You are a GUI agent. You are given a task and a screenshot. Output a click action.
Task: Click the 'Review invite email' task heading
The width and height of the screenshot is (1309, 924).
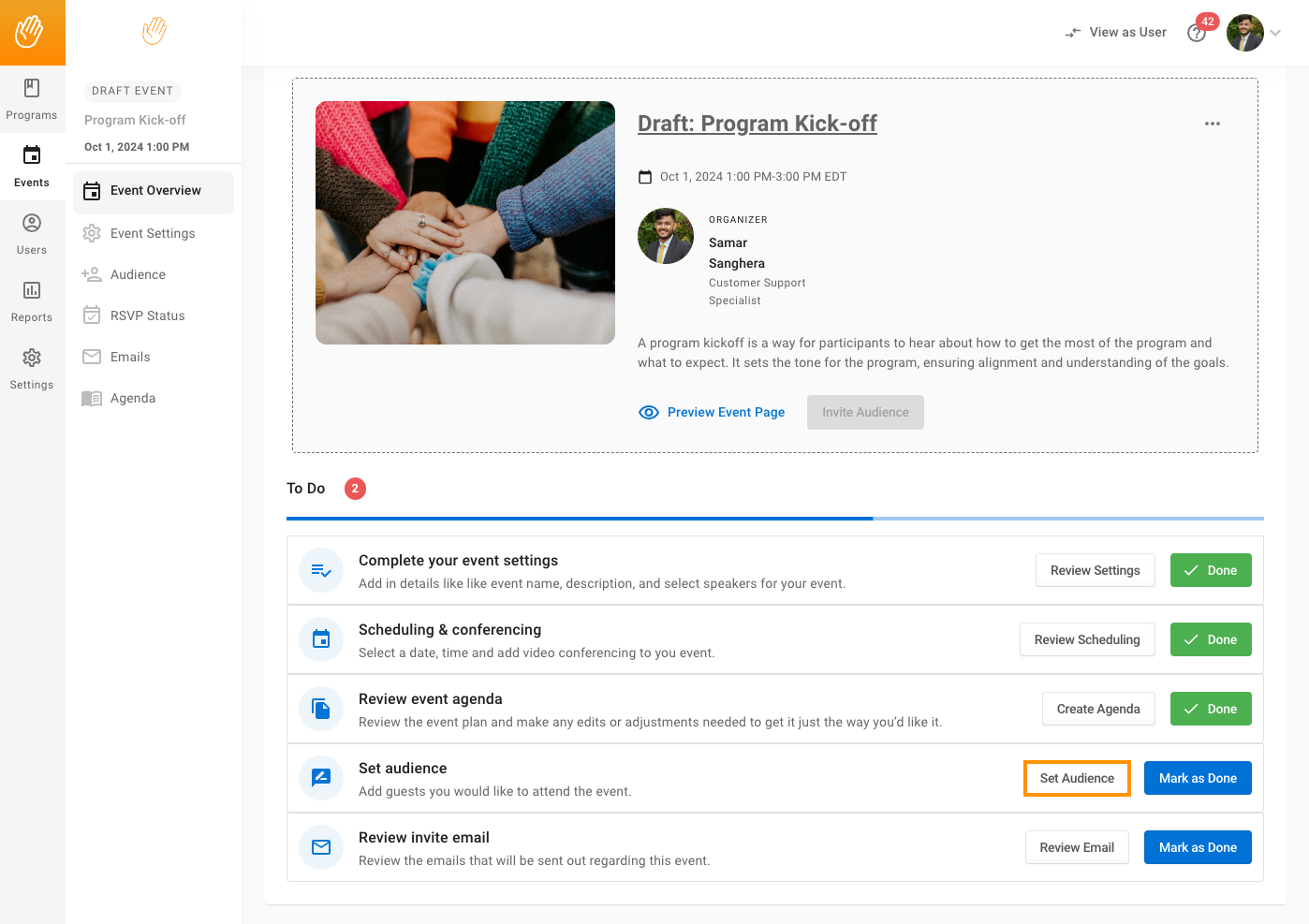click(424, 838)
